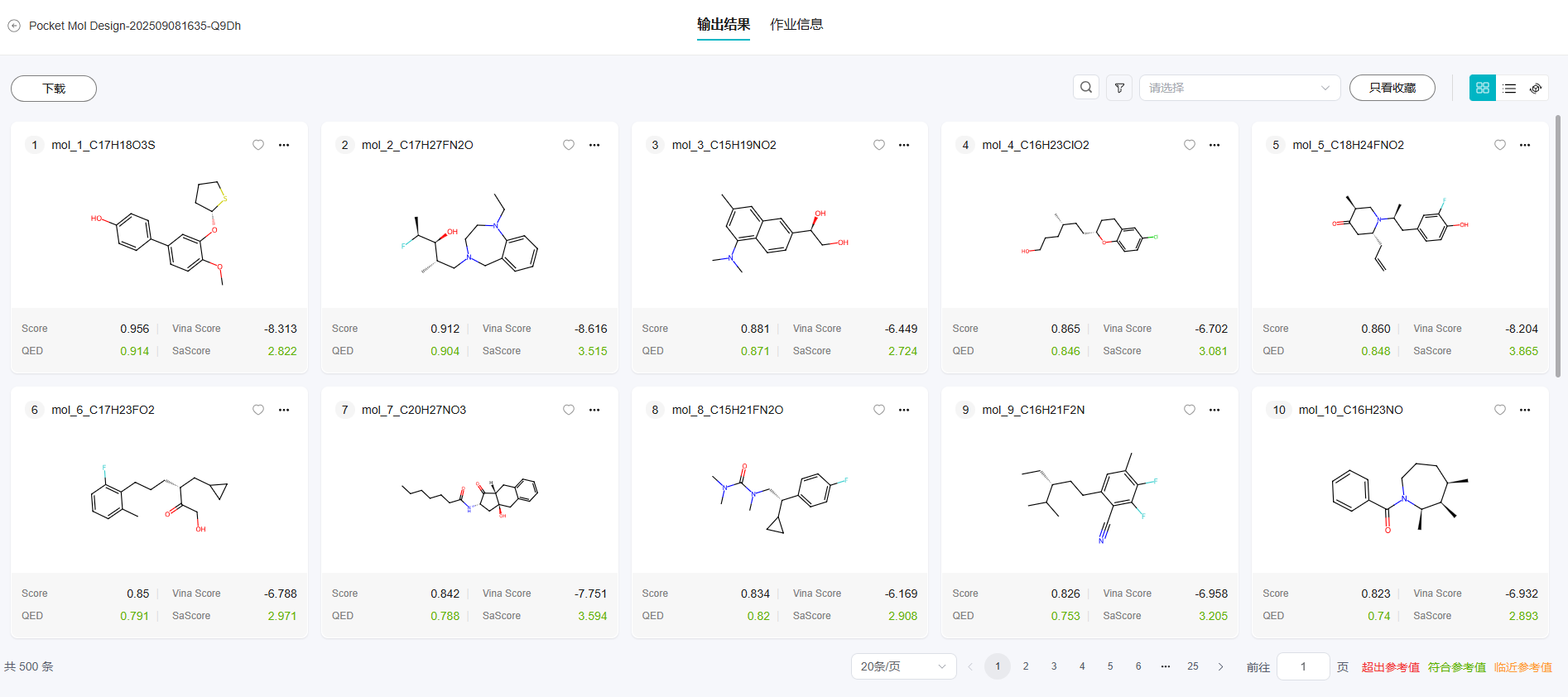Open mol_9_C16H21F2N structure thumbnail

click(1089, 498)
